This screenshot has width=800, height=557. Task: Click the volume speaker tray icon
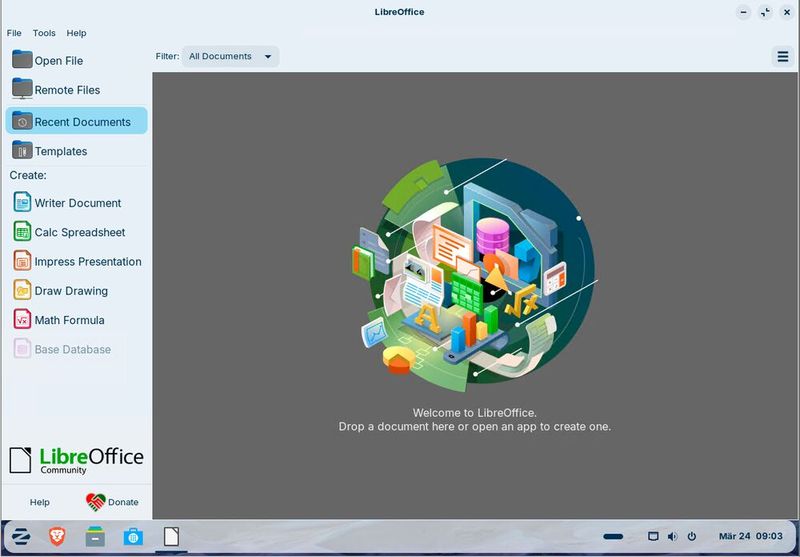click(x=672, y=536)
